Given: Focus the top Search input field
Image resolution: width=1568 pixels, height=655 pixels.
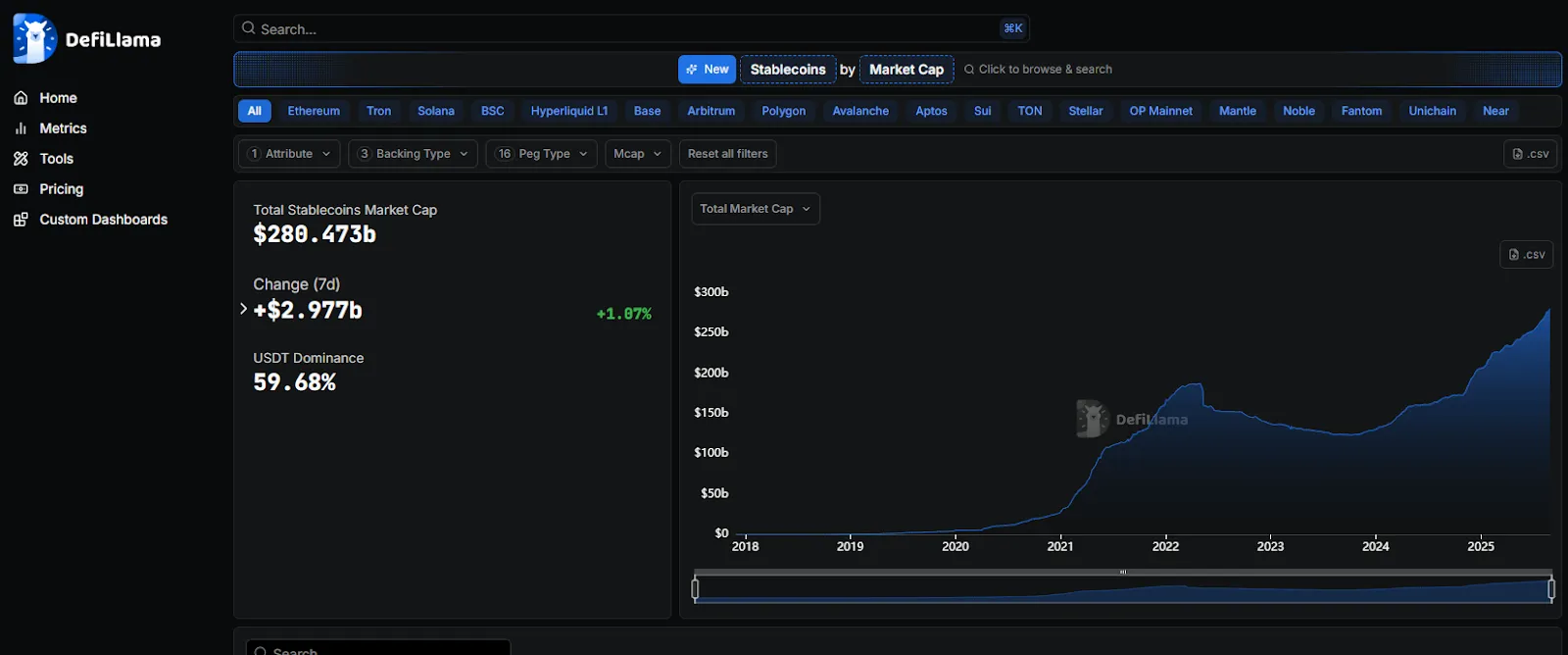Looking at the screenshot, I should point(627,29).
